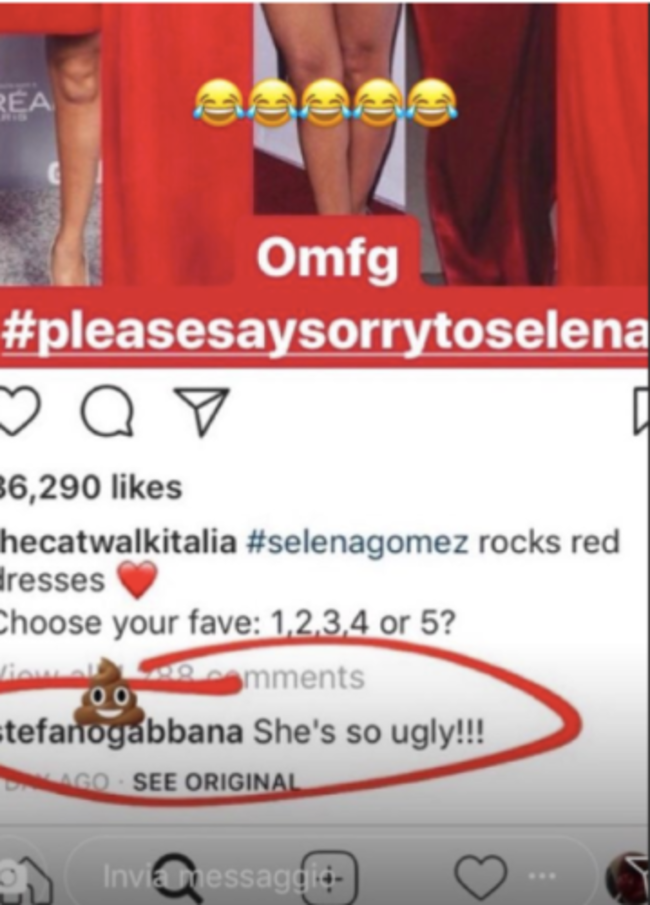Save post with bookmark icon
650x905 pixels.
tap(641, 412)
